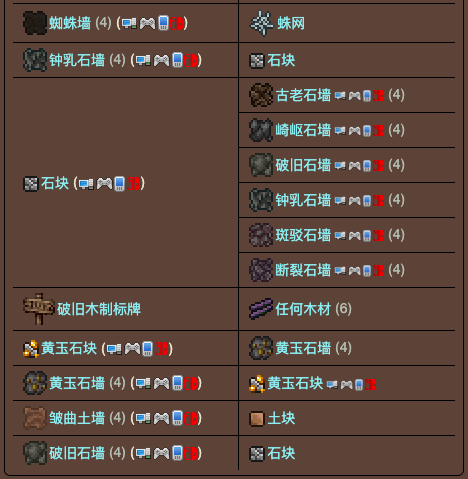Click the 皱曲土墙 wall icon
This screenshot has height=479, width=468.
[x=35, y=418]
